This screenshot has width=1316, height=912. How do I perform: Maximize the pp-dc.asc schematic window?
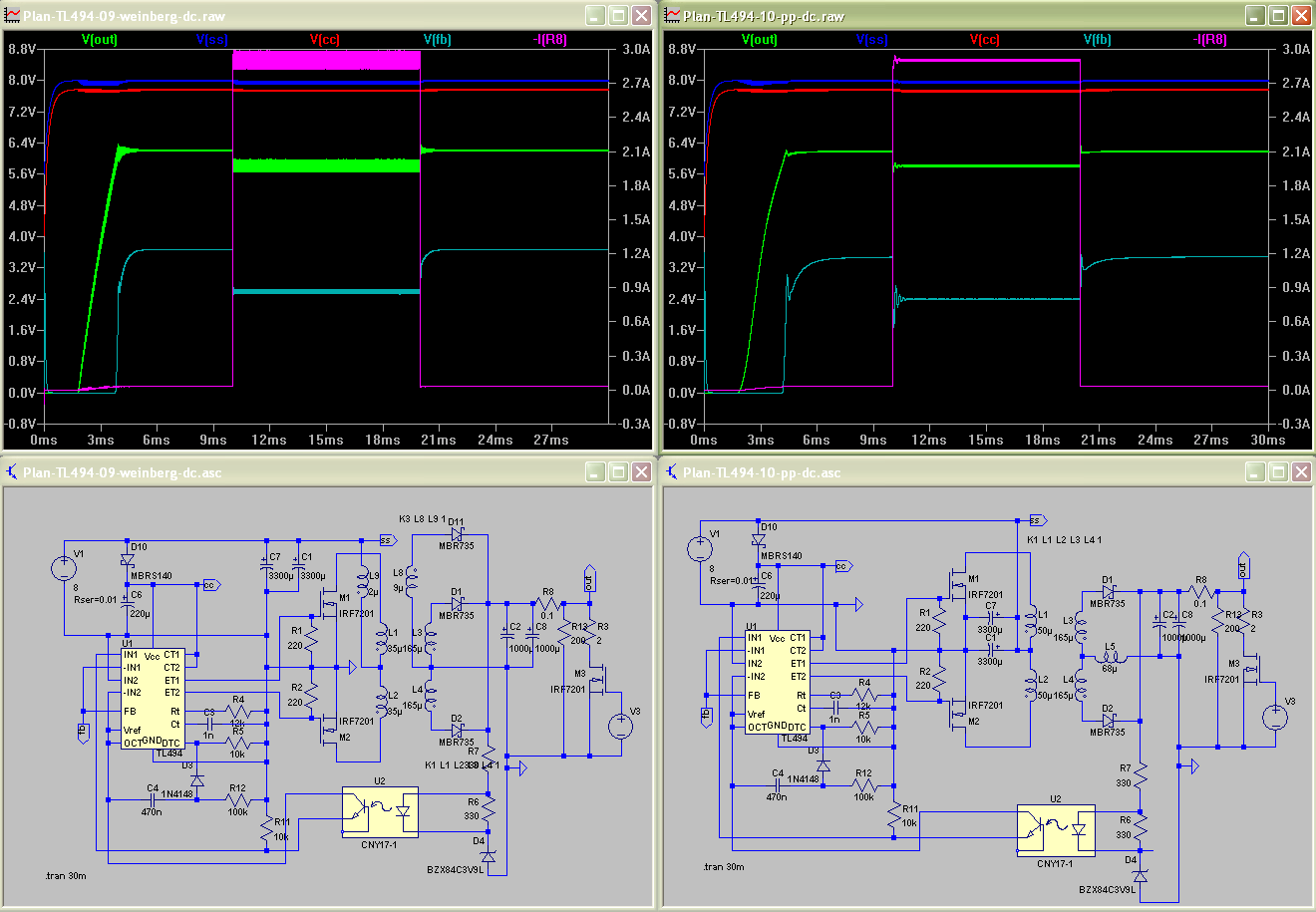pyautogui.click(x=1278, y=472)
